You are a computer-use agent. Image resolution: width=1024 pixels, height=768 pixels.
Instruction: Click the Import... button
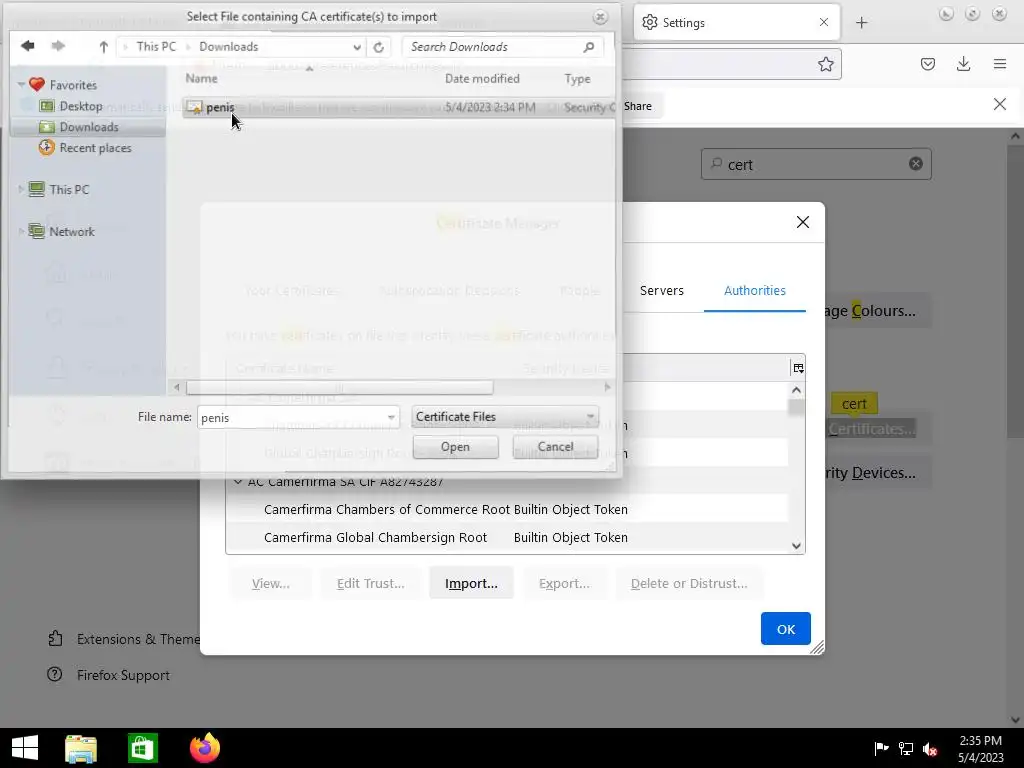pyautogui.click(x=471, y=583)
